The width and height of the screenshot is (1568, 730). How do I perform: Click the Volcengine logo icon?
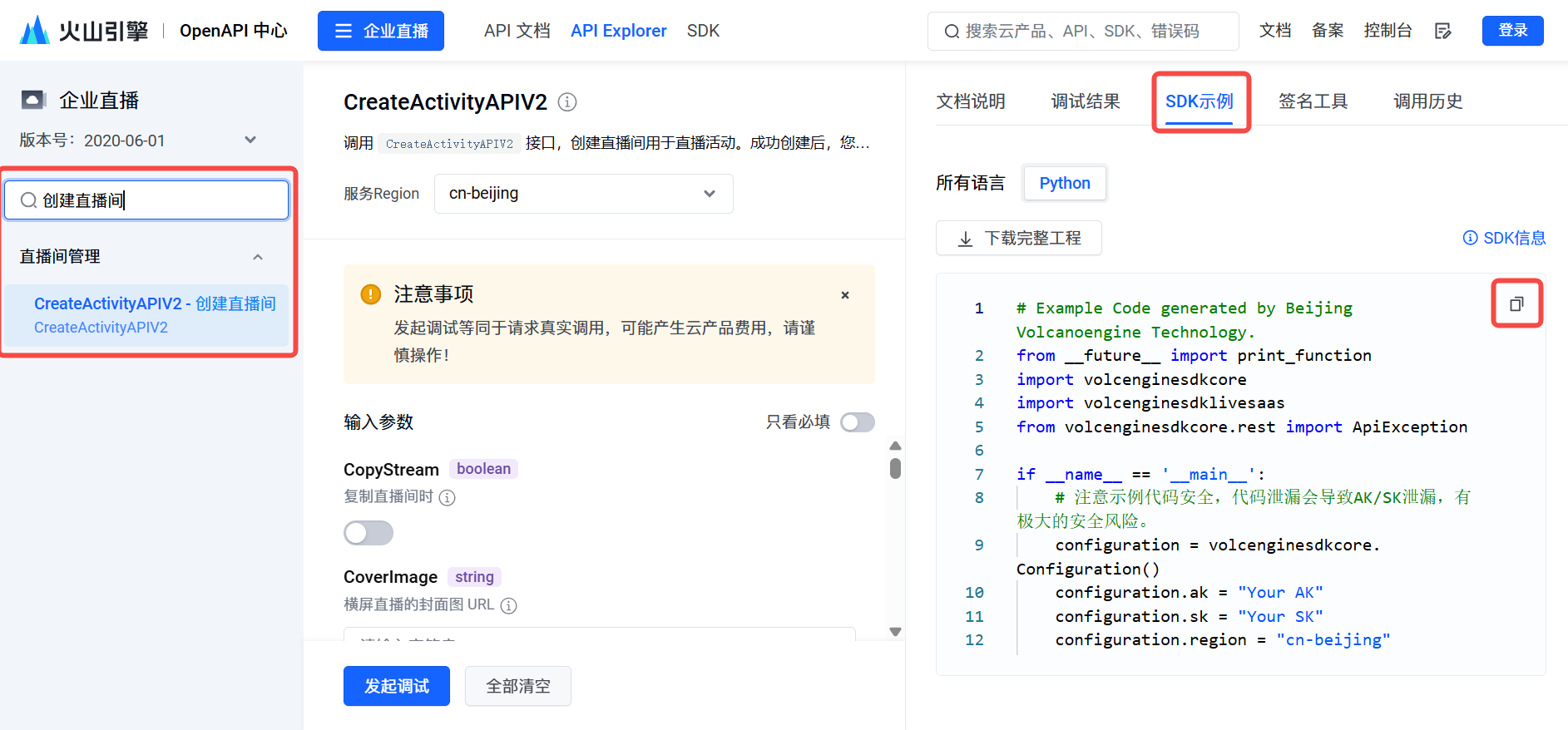(35, 31)
